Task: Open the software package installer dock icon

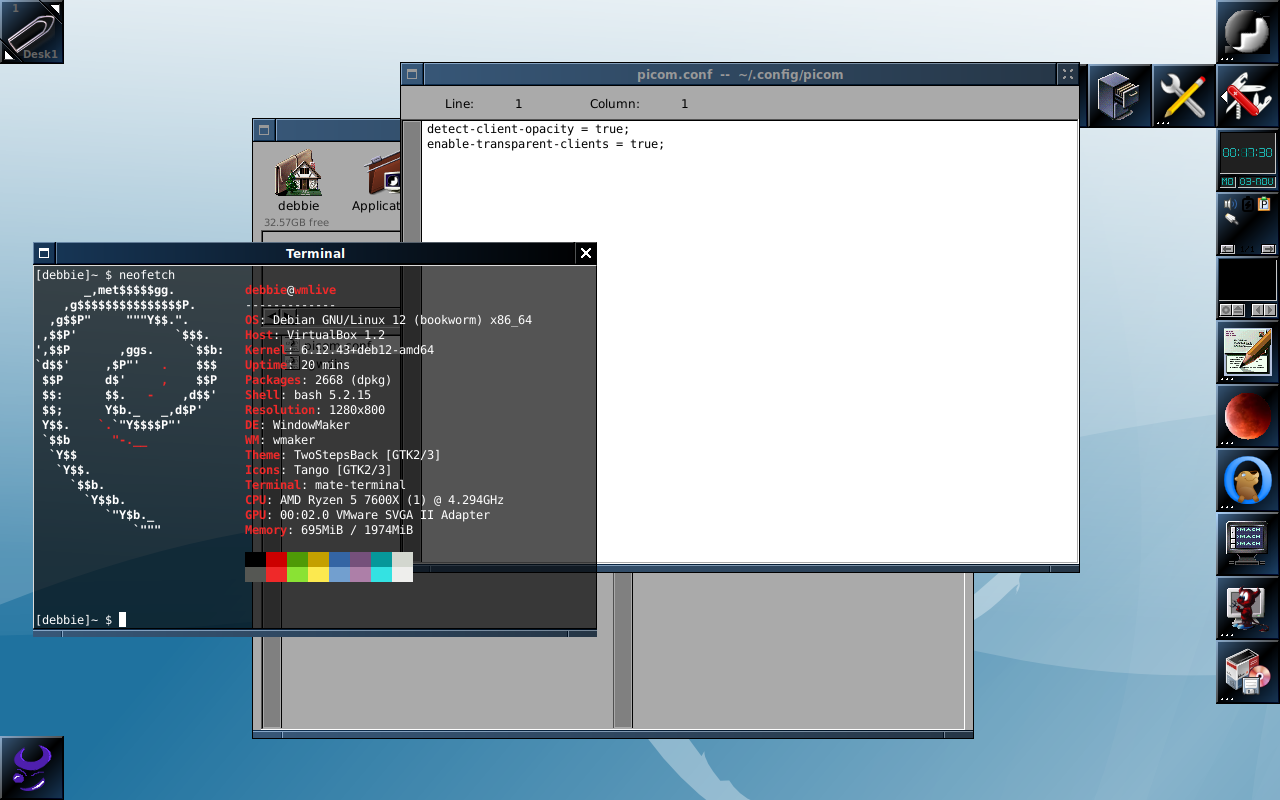Action: [1247, 672]
